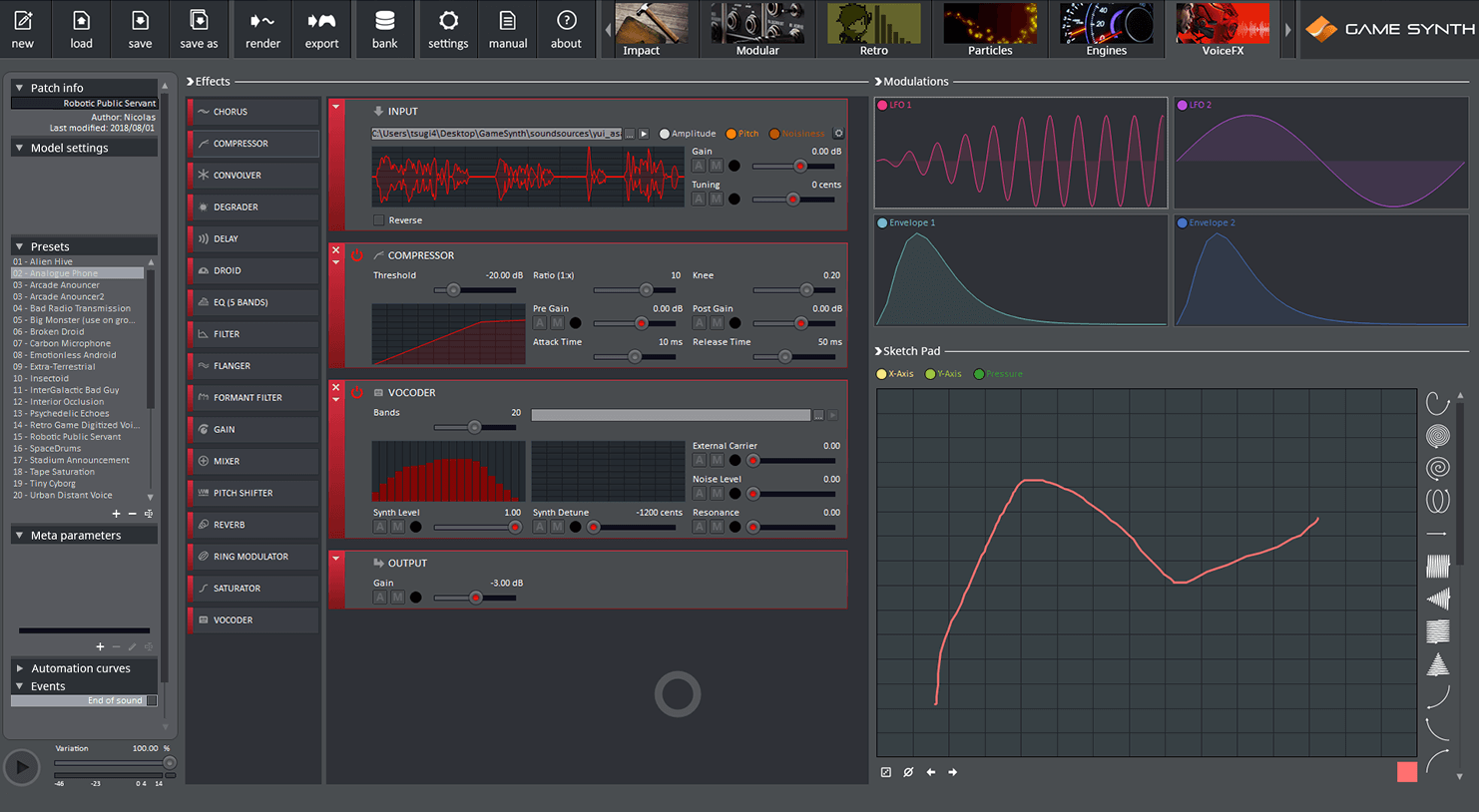This screenshot has width=1479, height=812.
Task: Create a new patch with the new icon
Action: (x=23, y=29)
